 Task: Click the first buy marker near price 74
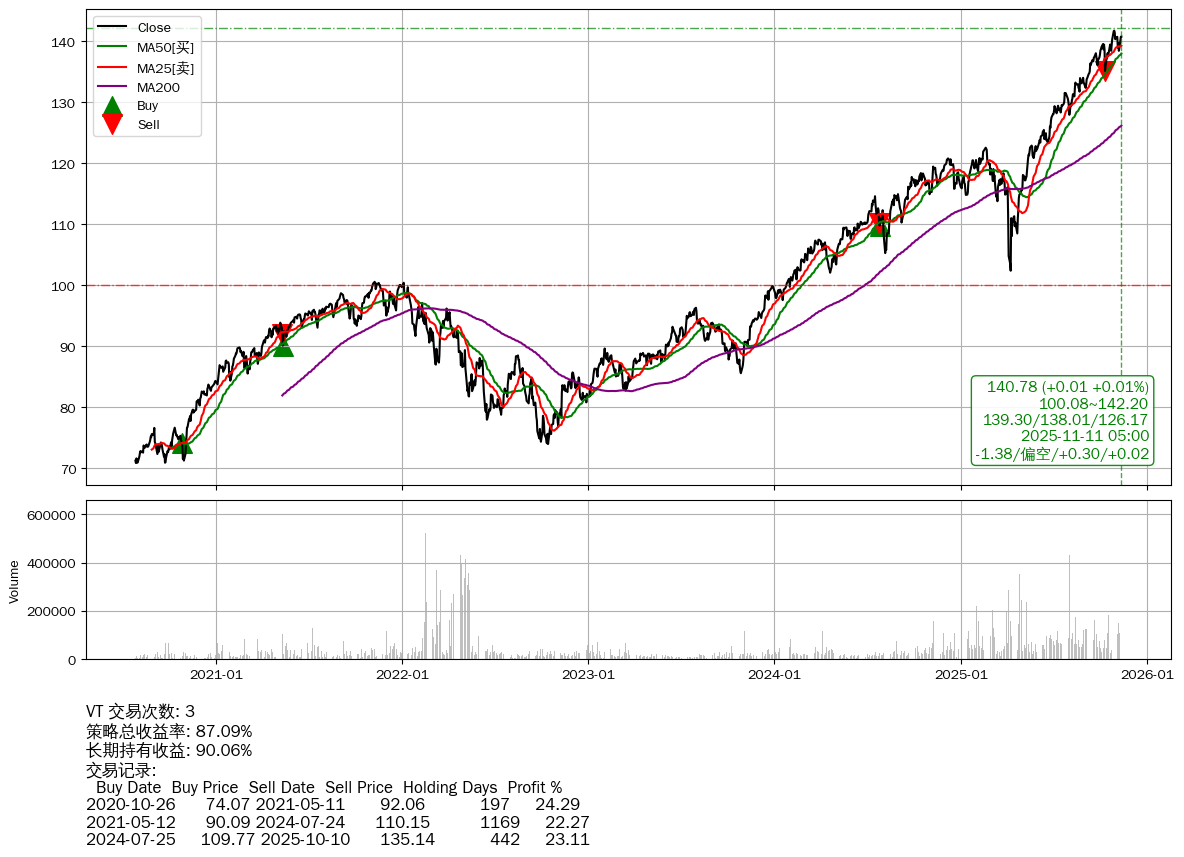coord(181,444)
